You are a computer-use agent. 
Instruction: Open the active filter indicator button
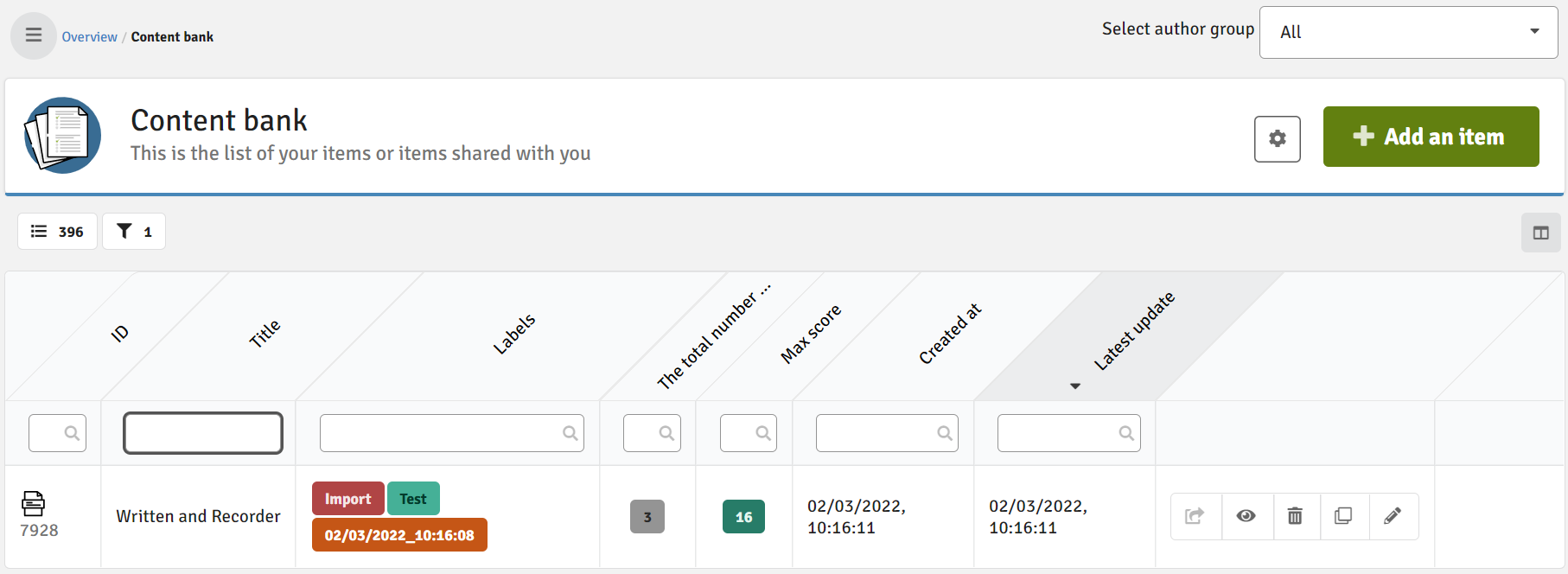point(134,231)
